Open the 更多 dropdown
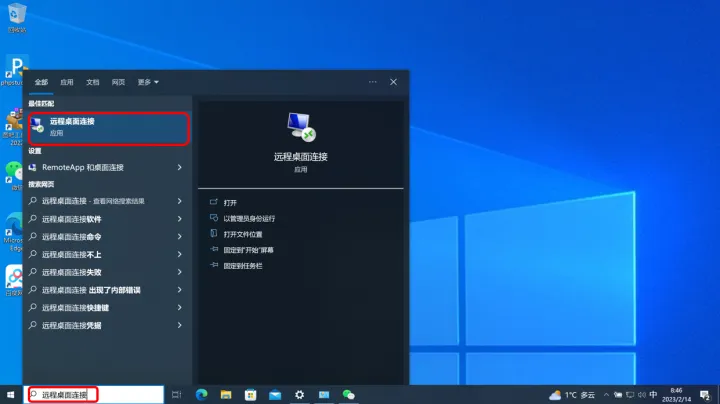 click(x=148, y=82)
